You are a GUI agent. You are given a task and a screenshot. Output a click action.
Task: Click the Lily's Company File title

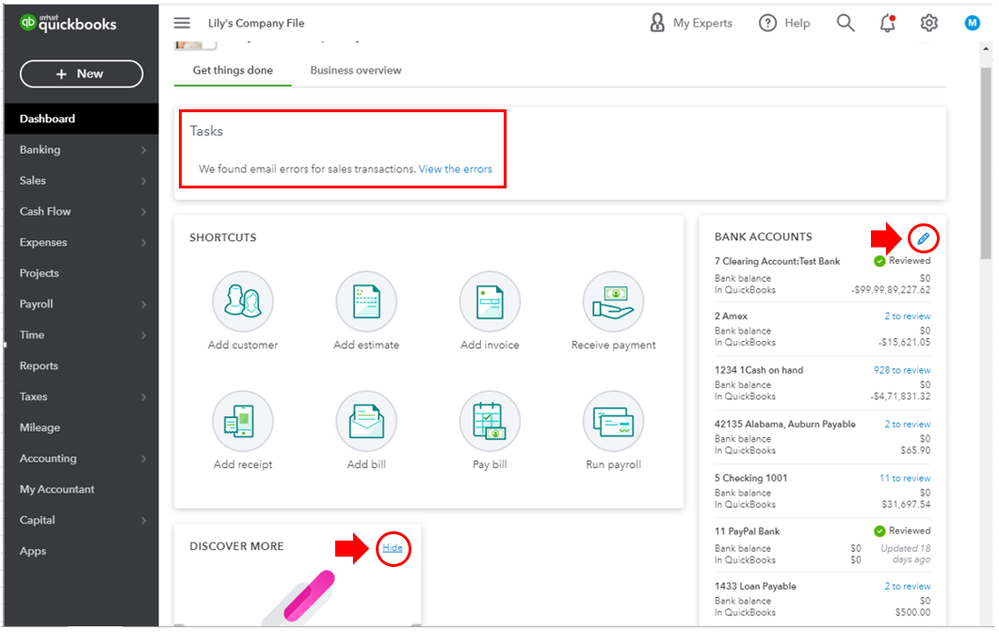tap(256, 23)
